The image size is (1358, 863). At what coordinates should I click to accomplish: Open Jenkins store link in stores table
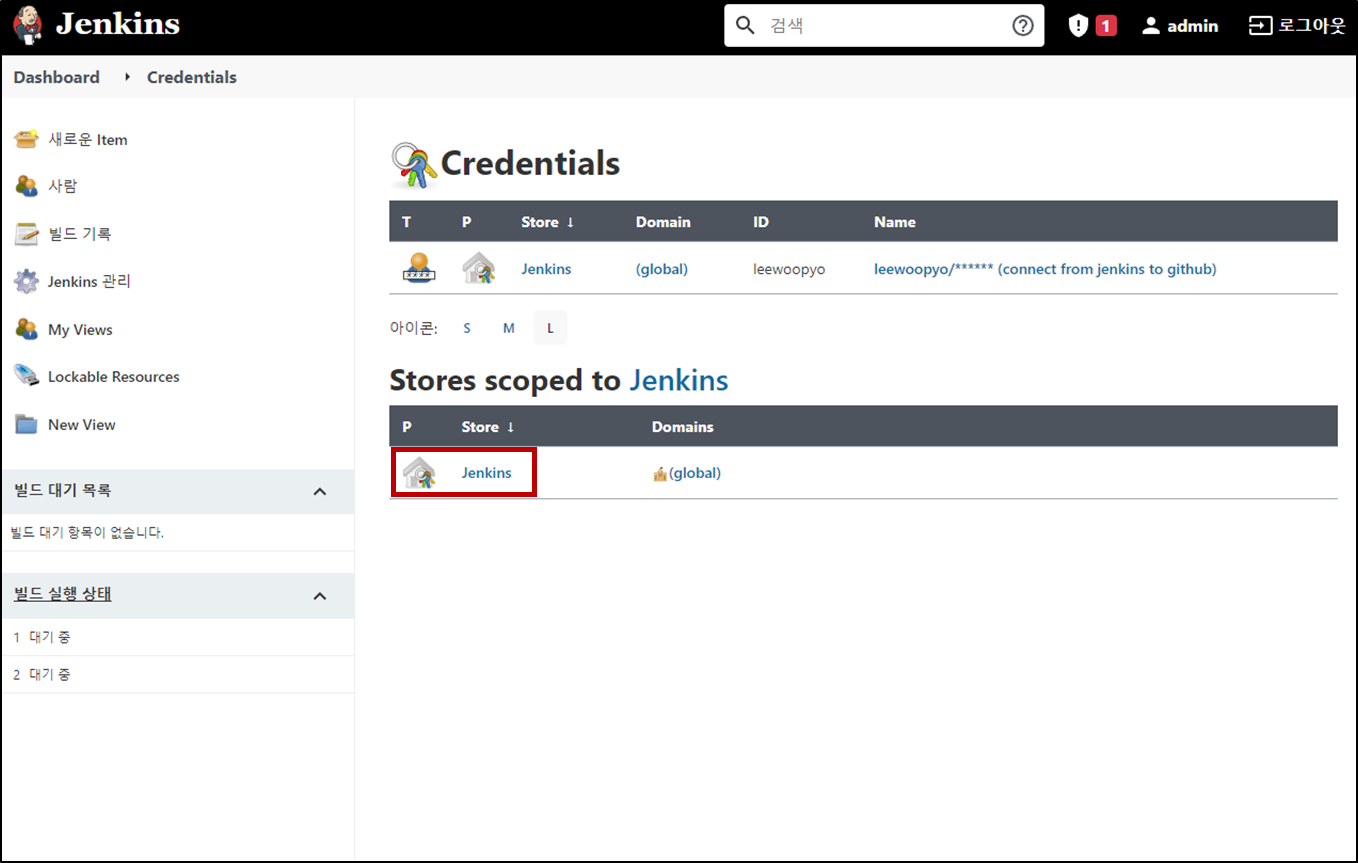(486, 473)
